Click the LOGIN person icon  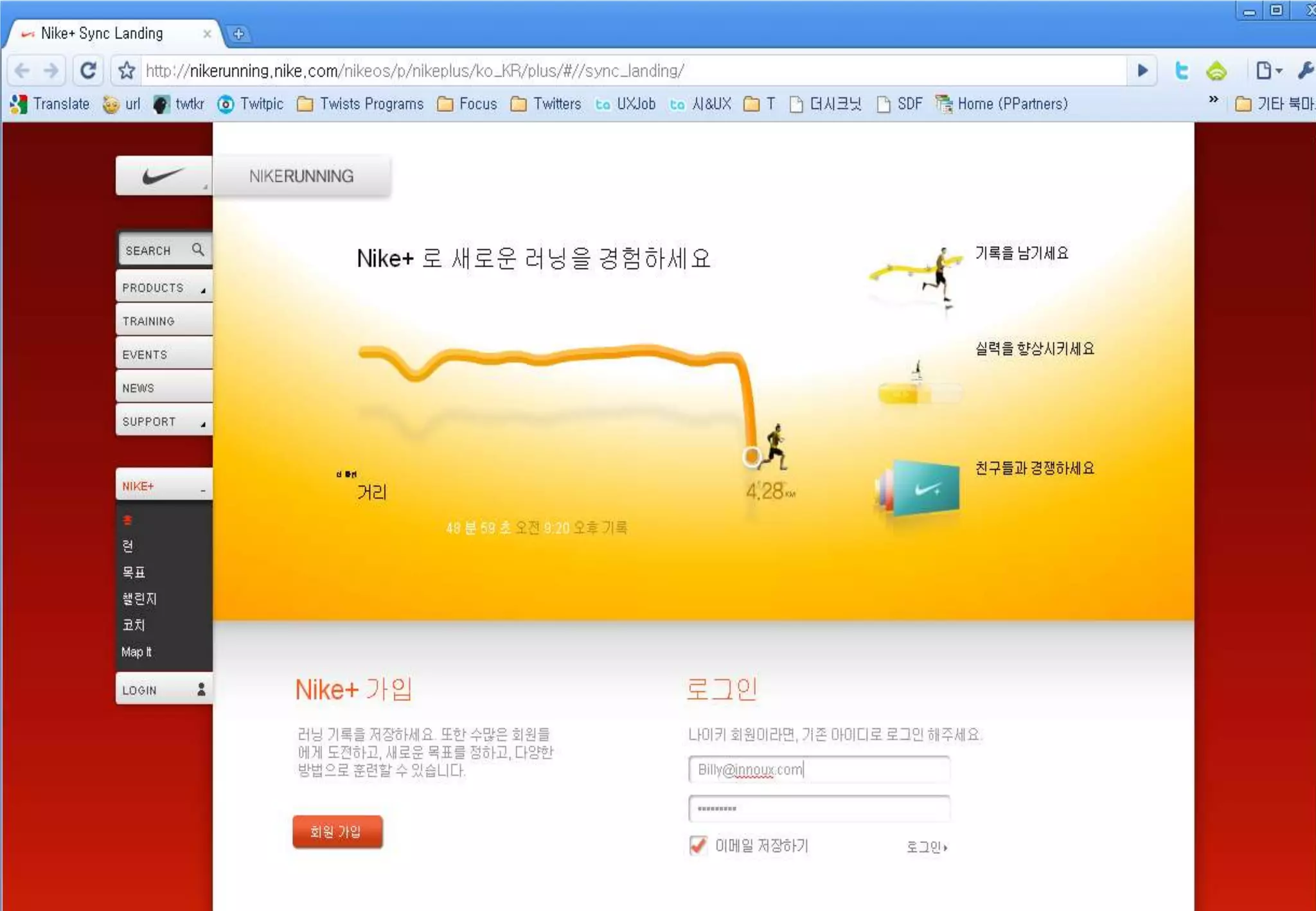click(201, 689)
